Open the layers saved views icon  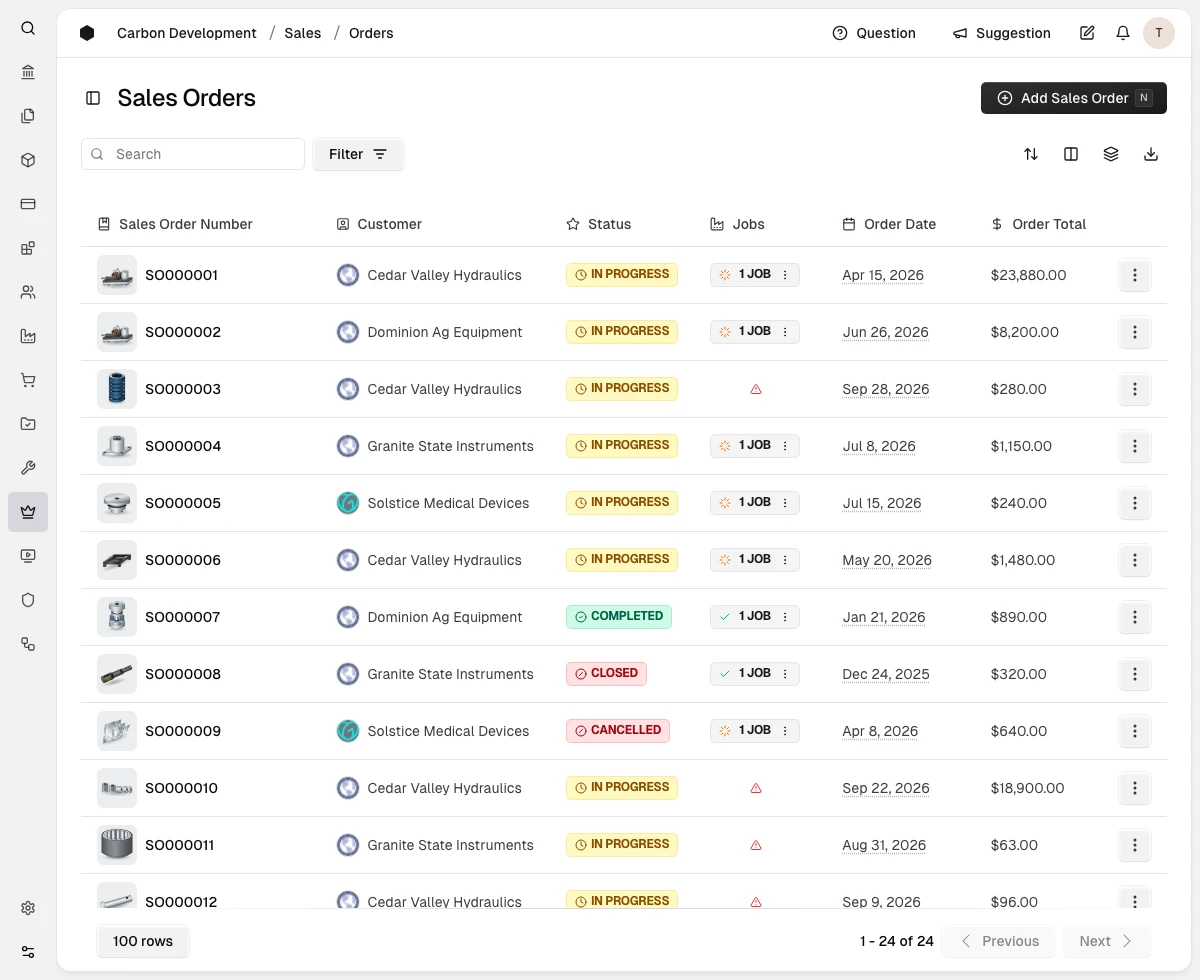coord(1111,154)
